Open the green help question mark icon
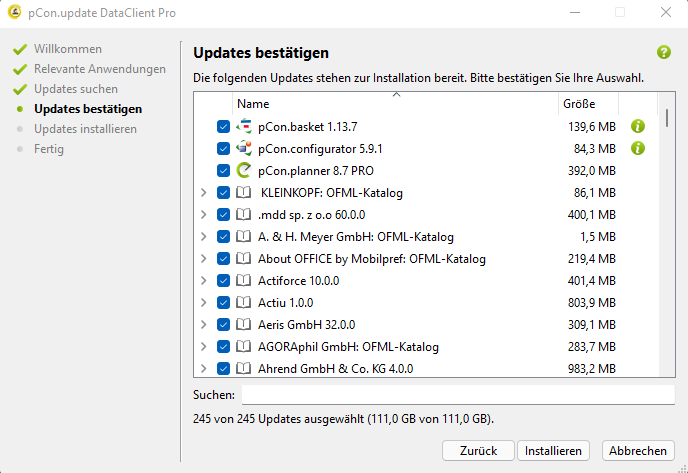 [663, 53]
